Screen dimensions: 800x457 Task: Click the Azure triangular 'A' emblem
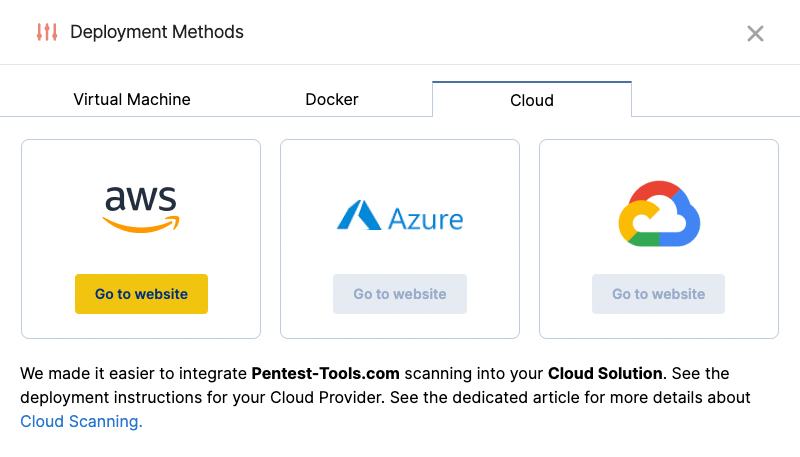[358, 216]
